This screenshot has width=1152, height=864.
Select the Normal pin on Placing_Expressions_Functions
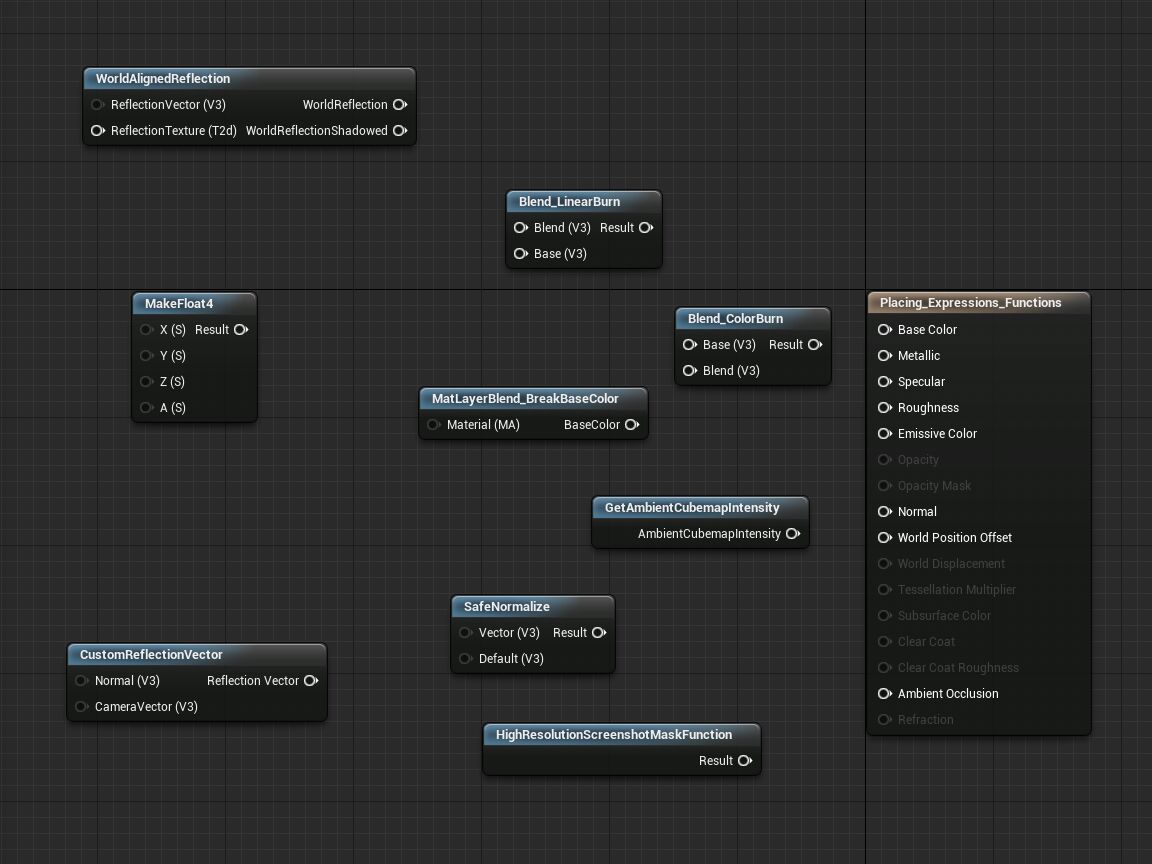885,511
